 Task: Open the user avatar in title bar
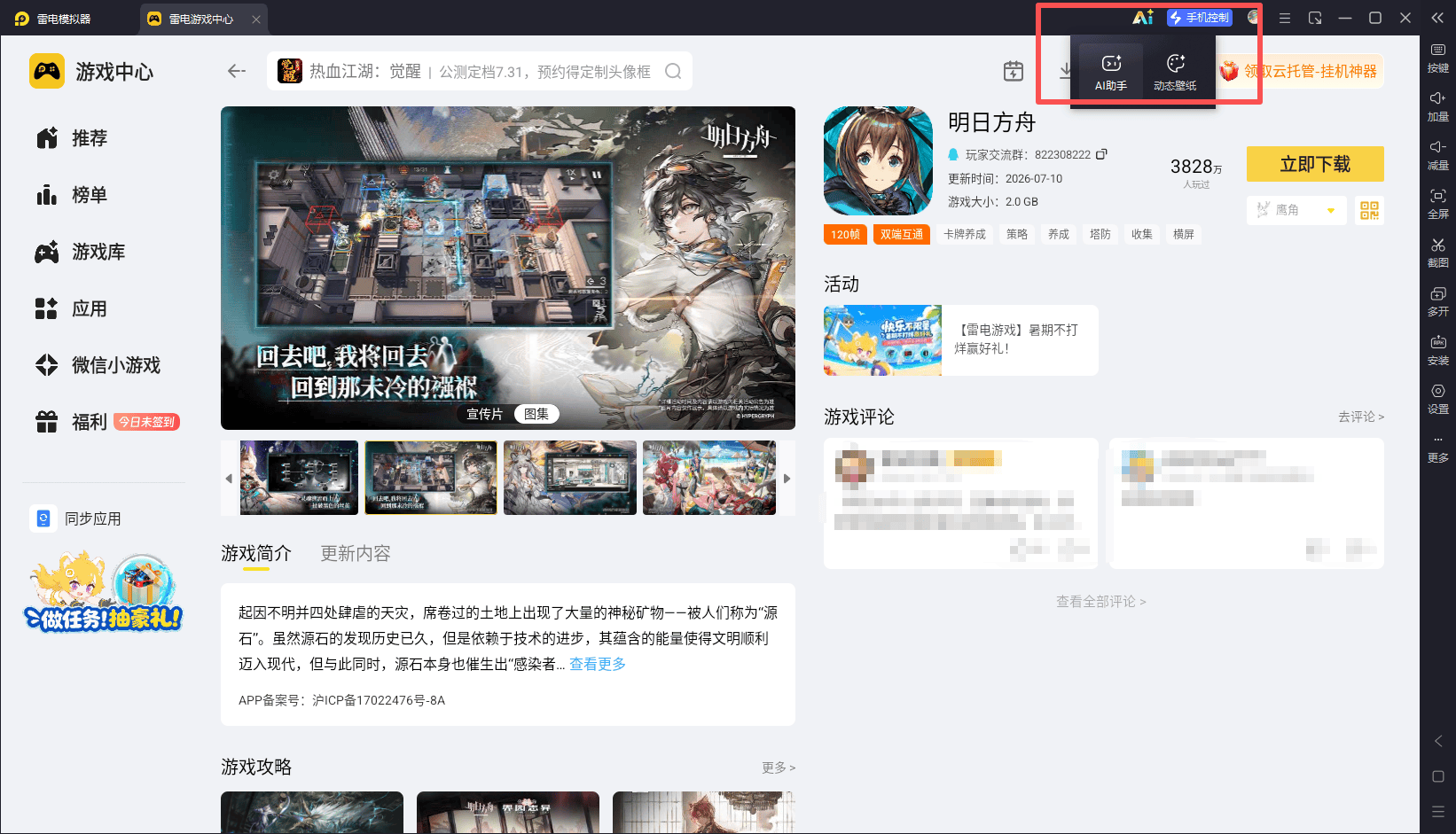(x=1254, y=18)
